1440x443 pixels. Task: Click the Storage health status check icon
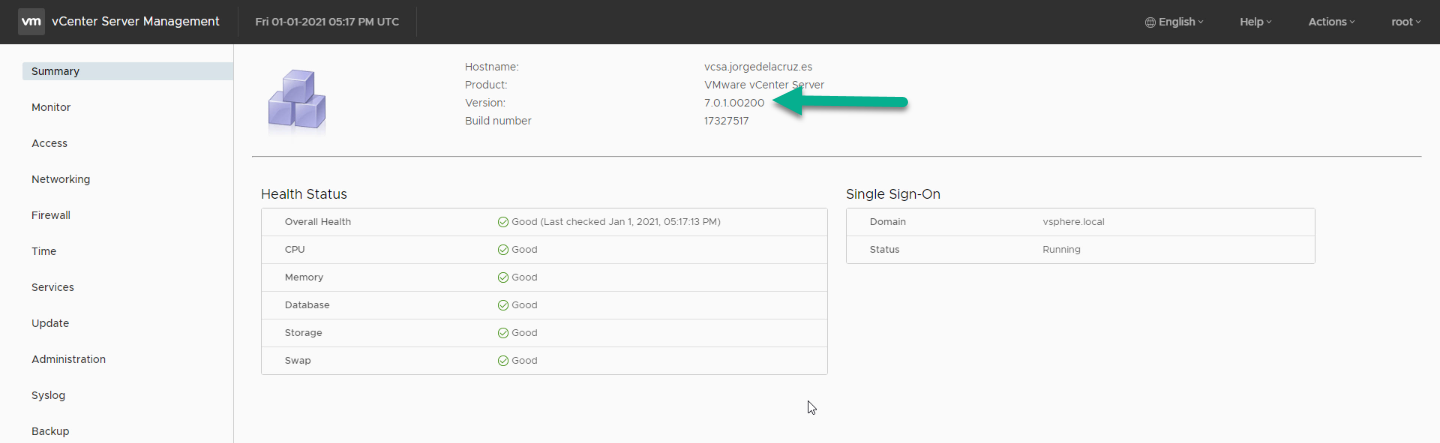(x=503, y=333)
